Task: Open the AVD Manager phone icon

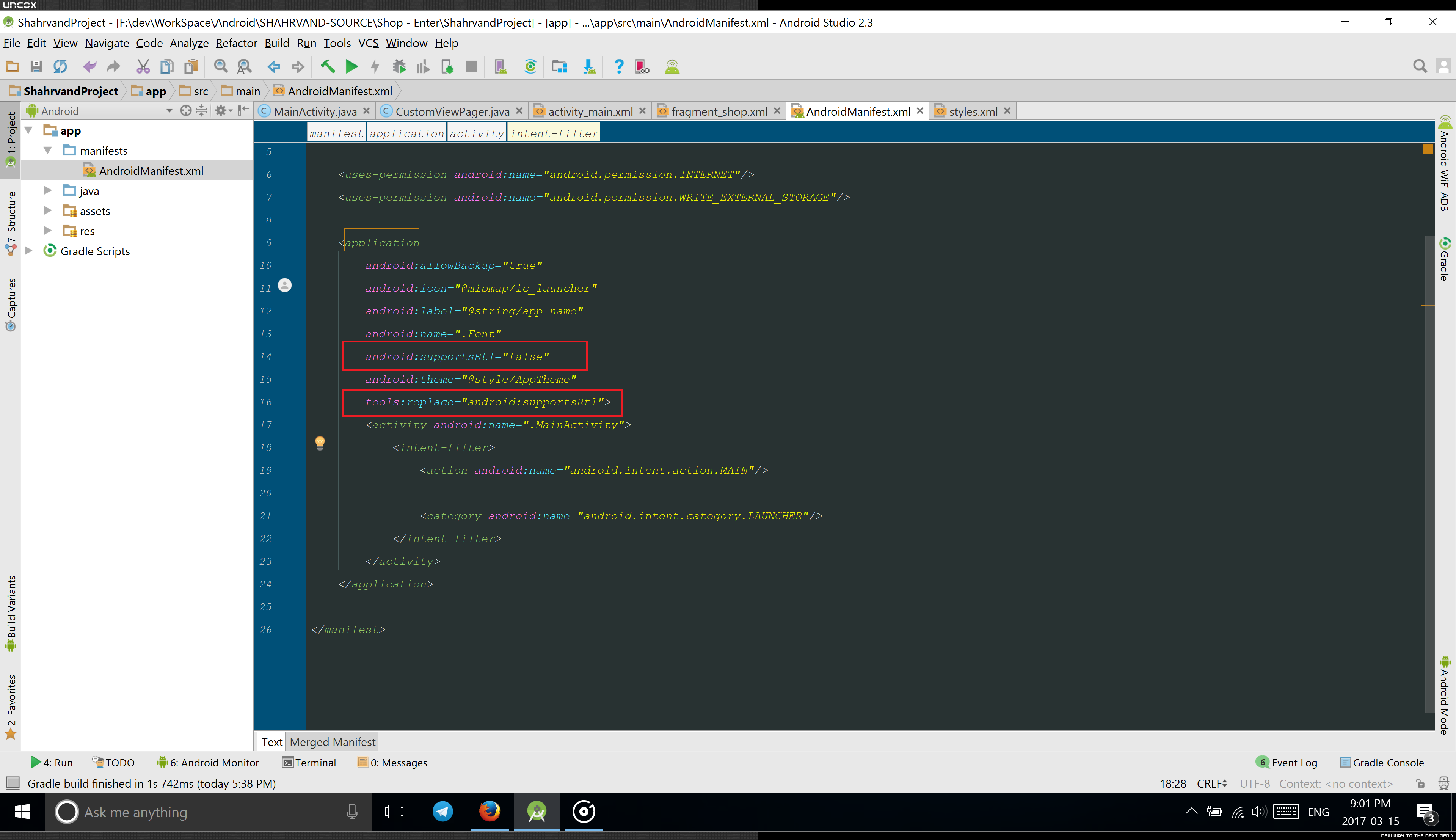Action: click(x=500, y=67)
